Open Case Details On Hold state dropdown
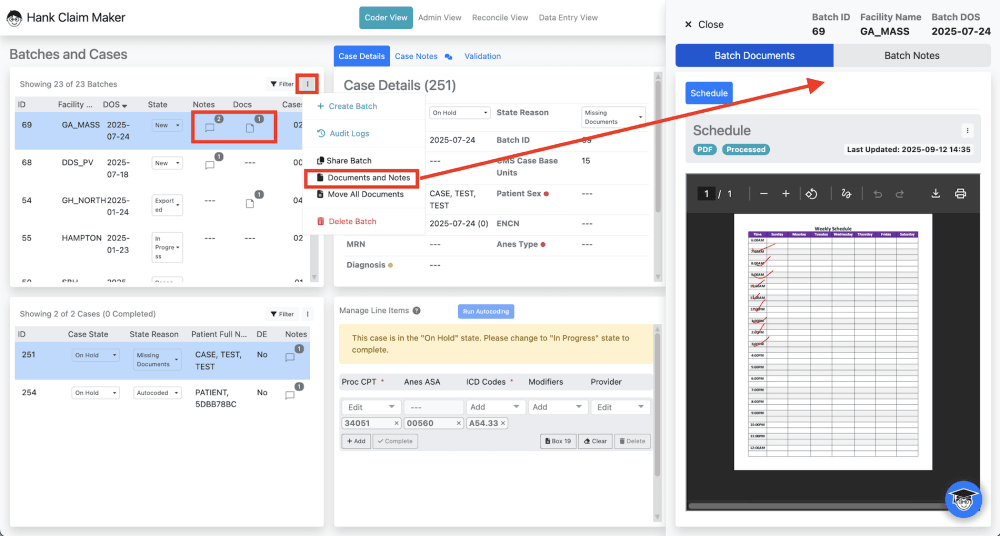1000x536 pixels. (459, 113)
